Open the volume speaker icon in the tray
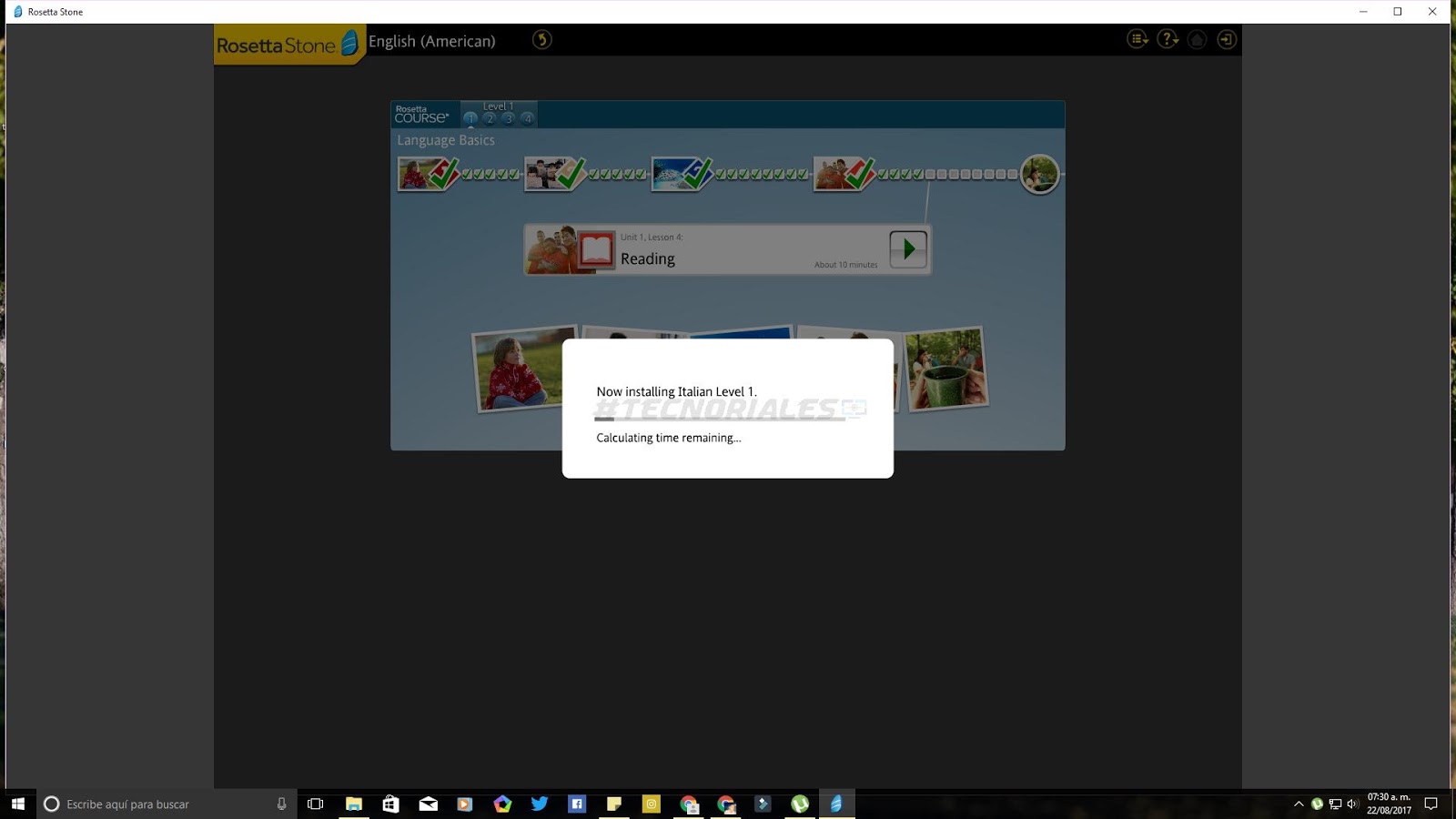The image size is (1456, 819). coord(1352,804)
